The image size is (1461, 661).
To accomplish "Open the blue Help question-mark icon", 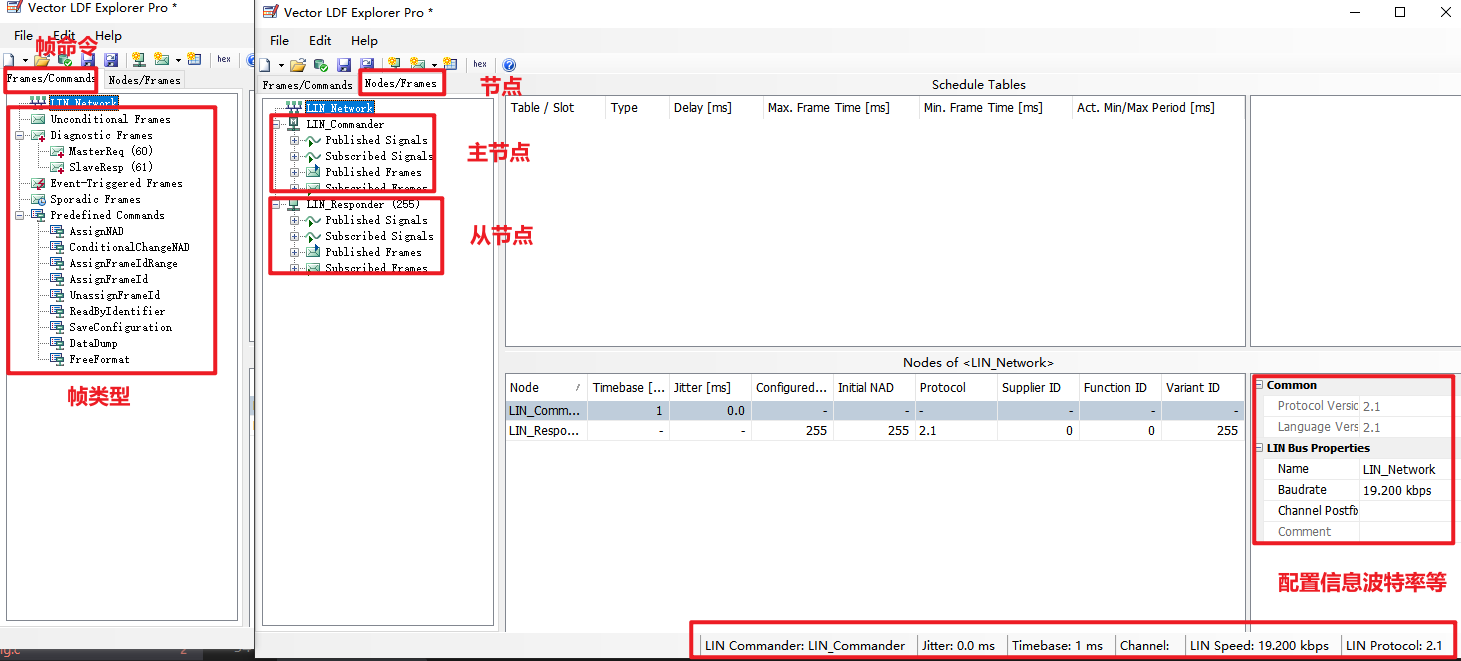I will click(509, 65).
